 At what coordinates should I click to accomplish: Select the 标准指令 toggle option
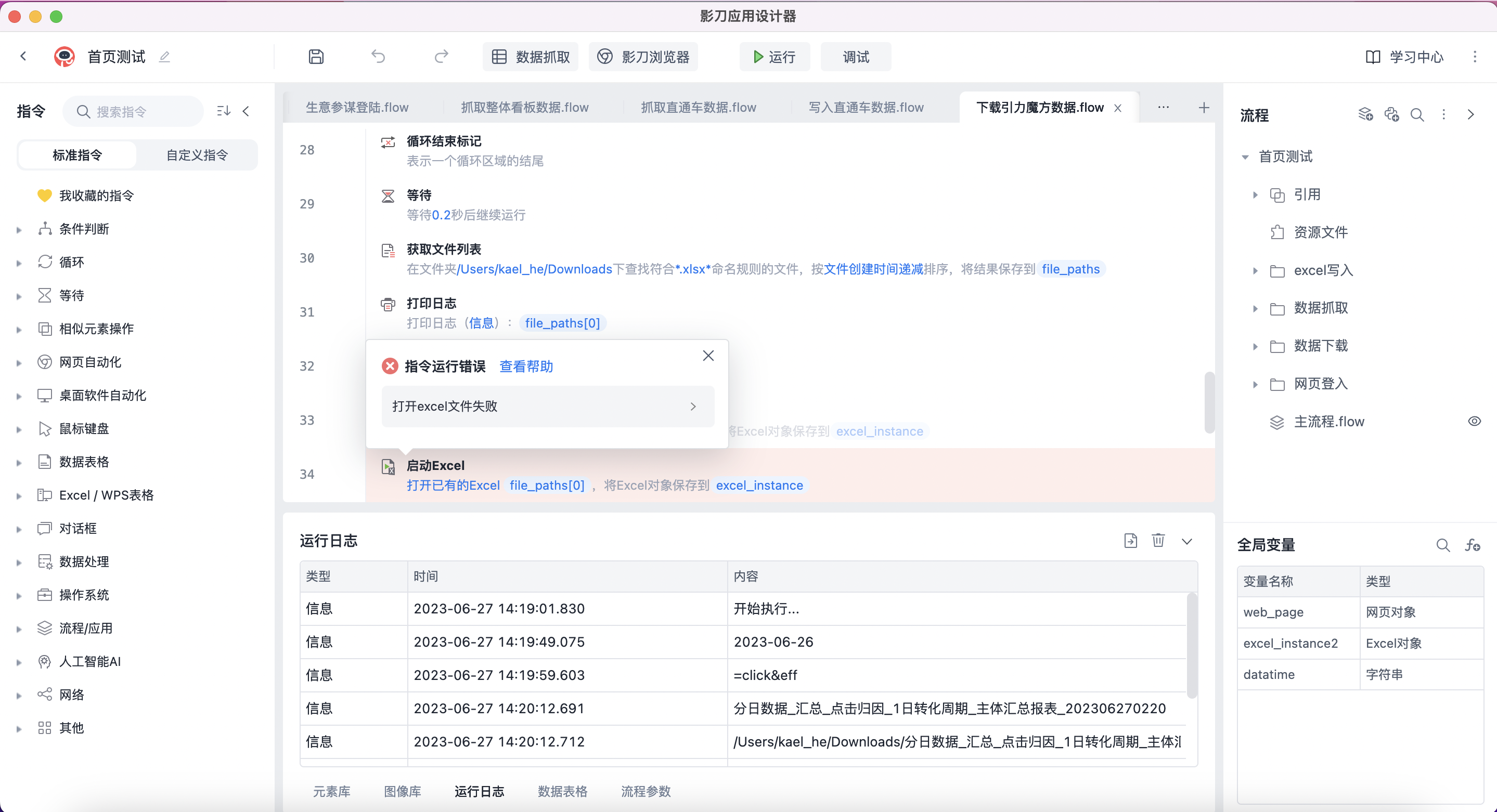click(78, 155)
